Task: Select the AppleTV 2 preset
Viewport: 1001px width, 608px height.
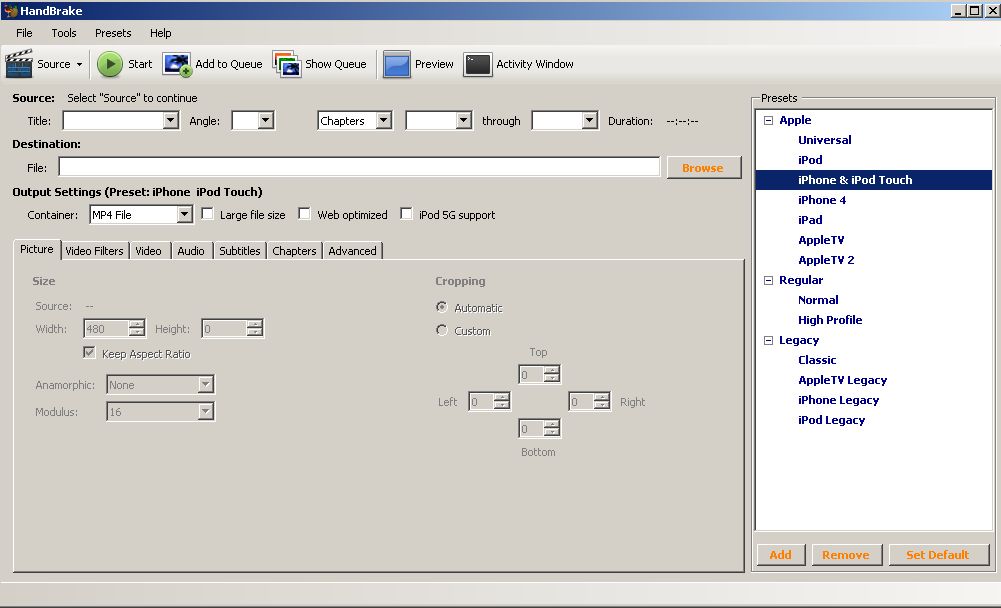Action: pyautogui.click(x=826, y=260)
